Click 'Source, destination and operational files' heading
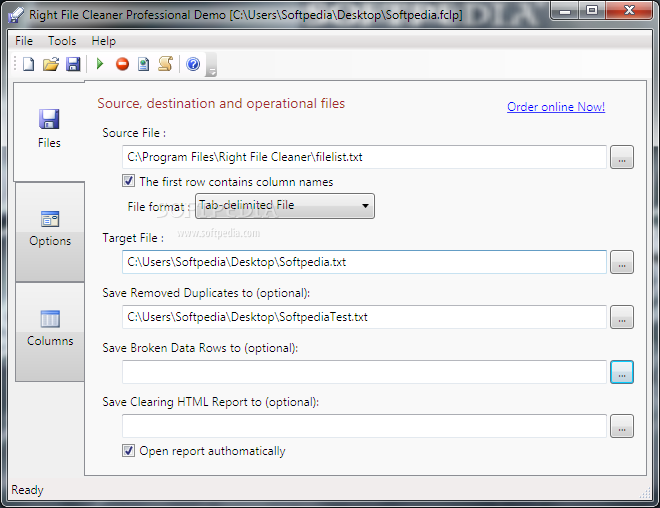Image resolution: width=660 pixels, height=508 pixels. click(x=221, y=104)
